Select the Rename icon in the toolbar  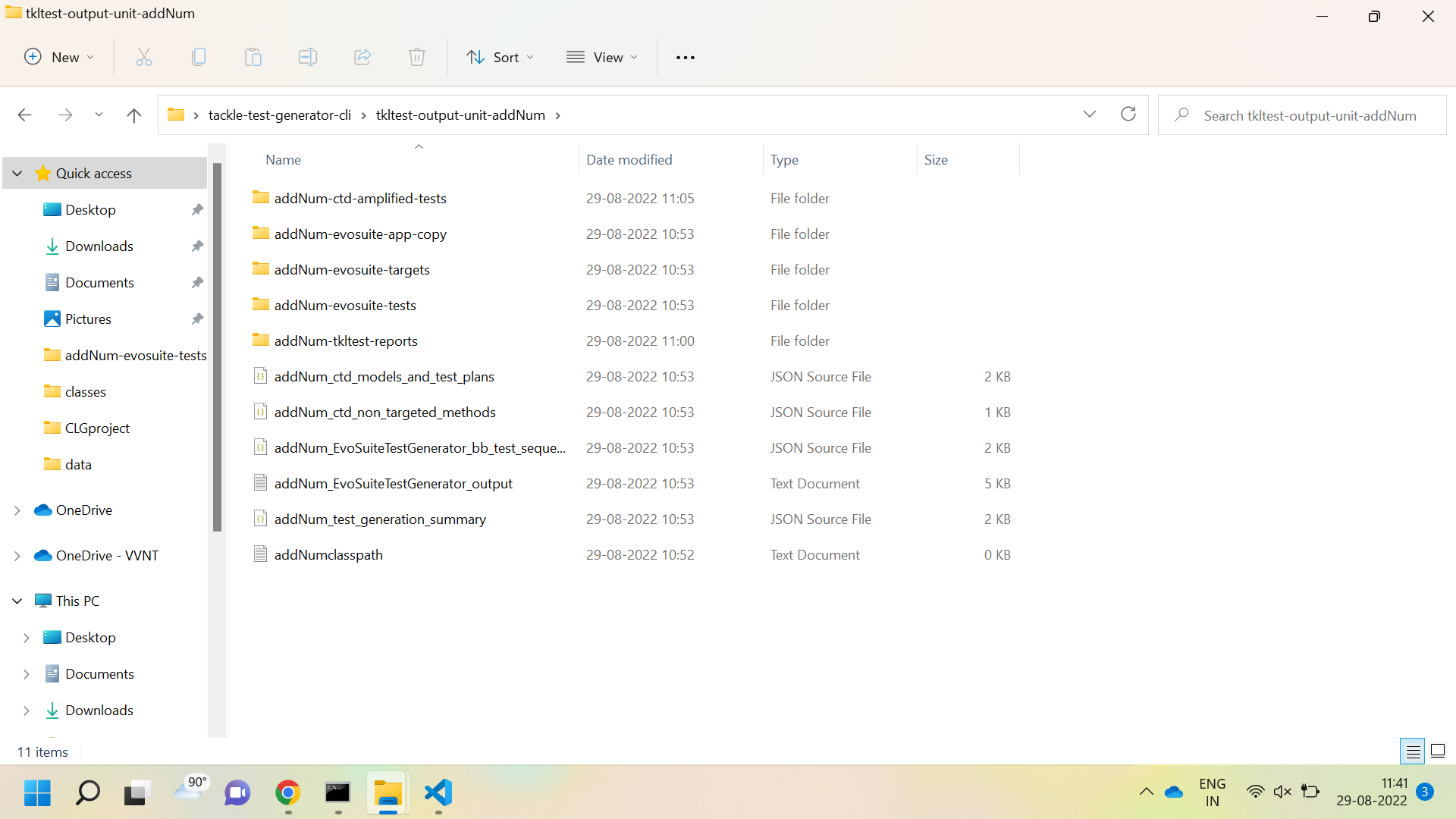click(x=307, y=57)
